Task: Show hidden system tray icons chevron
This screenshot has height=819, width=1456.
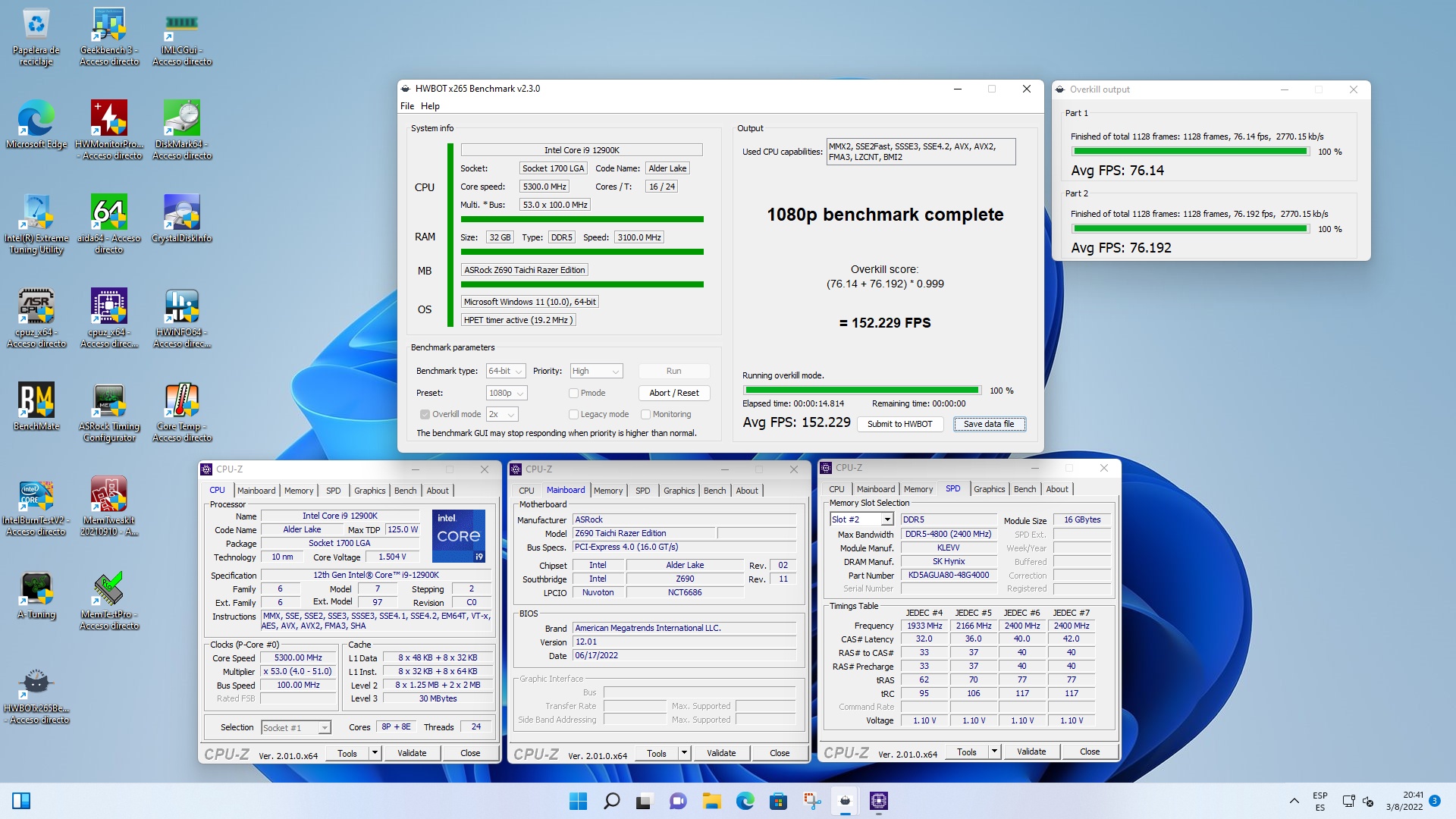Action: click(x=1294, y=801)
